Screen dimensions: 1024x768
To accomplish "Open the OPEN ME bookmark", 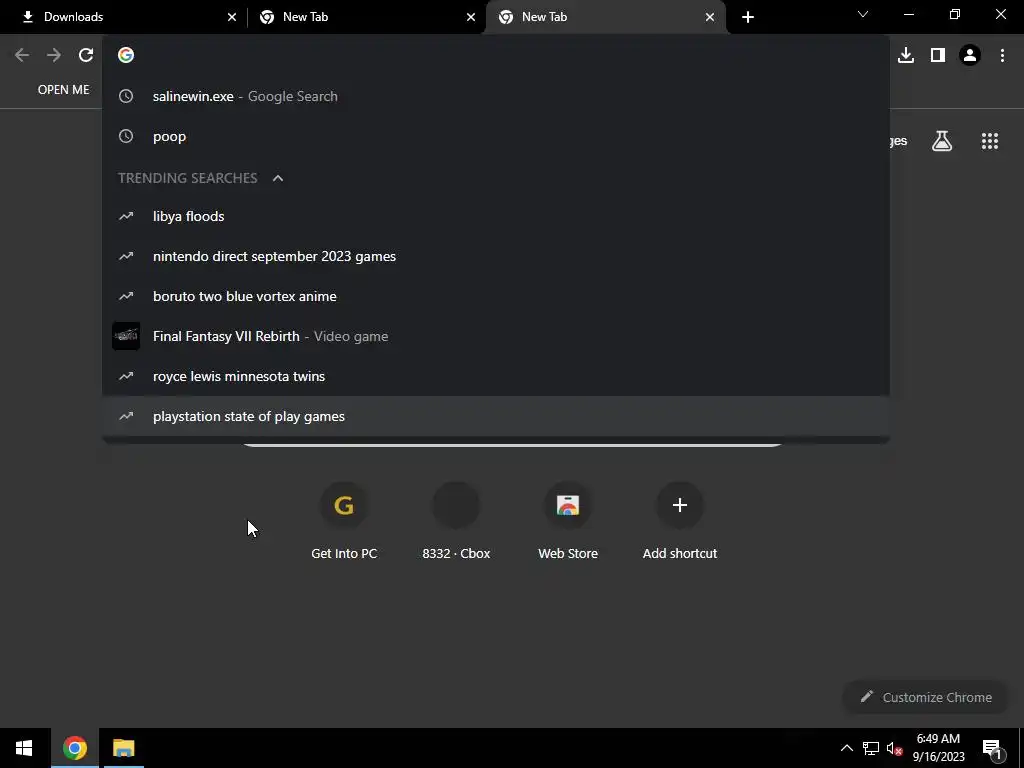I will pyautogui.click(x=63, y=90).
